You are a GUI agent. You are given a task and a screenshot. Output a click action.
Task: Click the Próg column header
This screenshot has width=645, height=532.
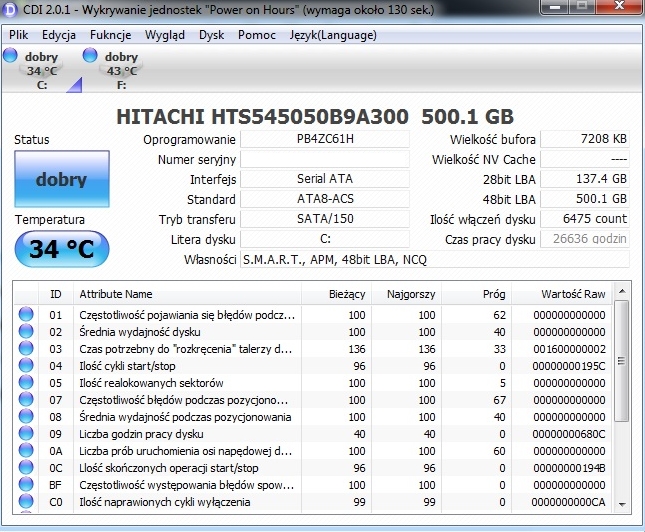(x=476, y=294)
